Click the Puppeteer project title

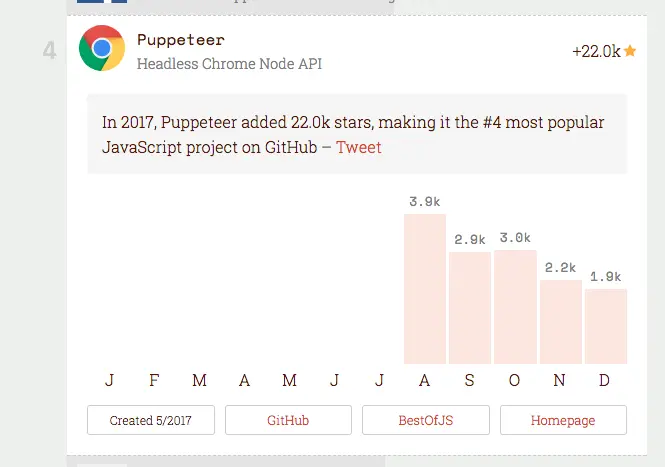coord(181,40)
